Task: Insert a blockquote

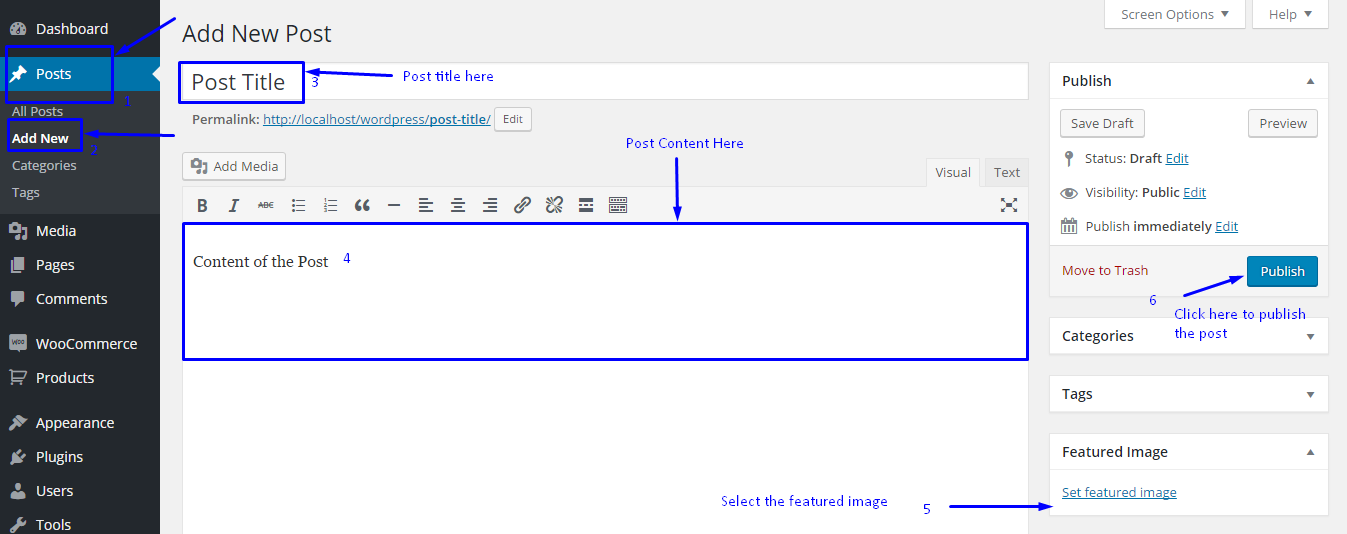Action: pyautogui.click(x=362, y=205)
